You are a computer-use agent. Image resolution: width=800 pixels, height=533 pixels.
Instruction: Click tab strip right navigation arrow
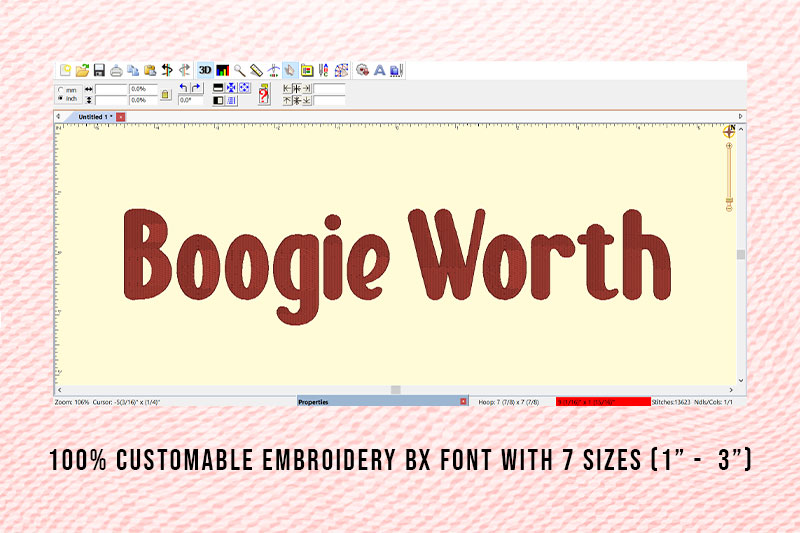pos(741,116)
